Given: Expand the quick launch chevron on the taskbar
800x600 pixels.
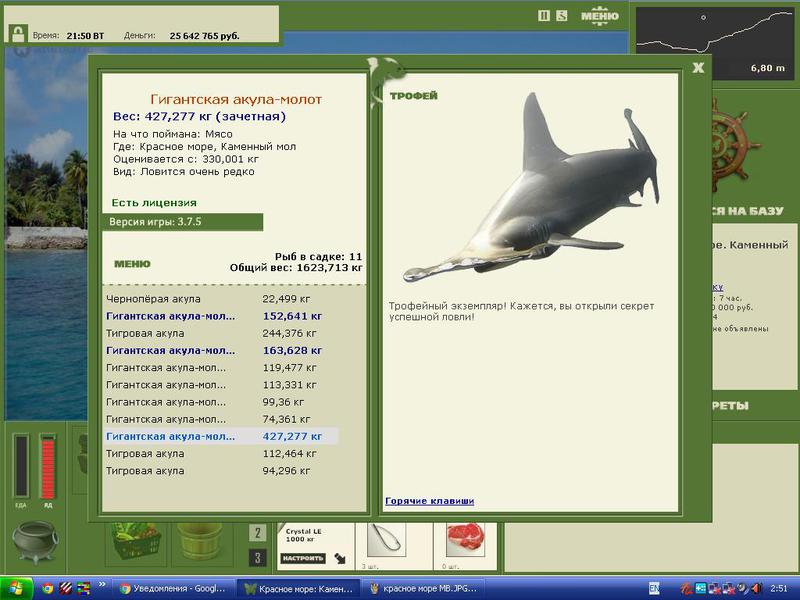Looking at the screenshot, I should pos(102,584).
